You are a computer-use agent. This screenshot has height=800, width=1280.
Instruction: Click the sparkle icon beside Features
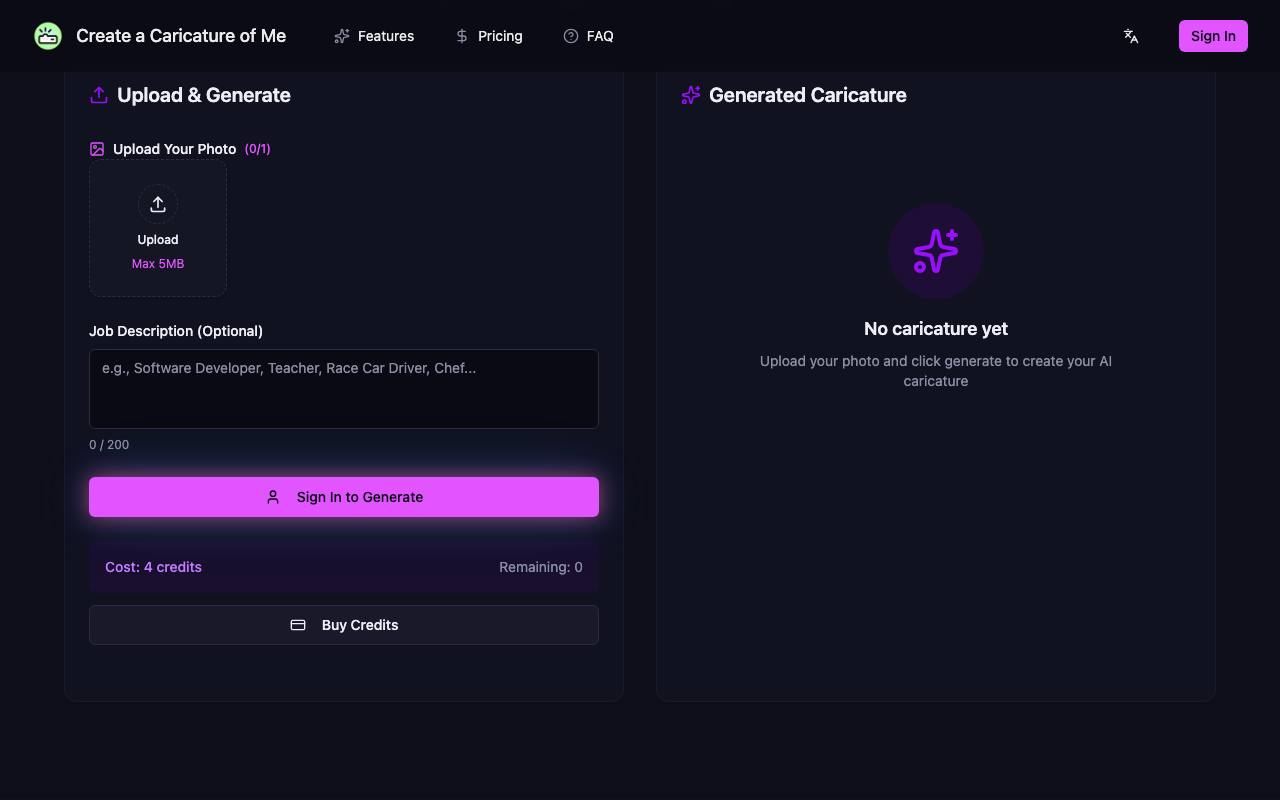(x=342, y=36)
